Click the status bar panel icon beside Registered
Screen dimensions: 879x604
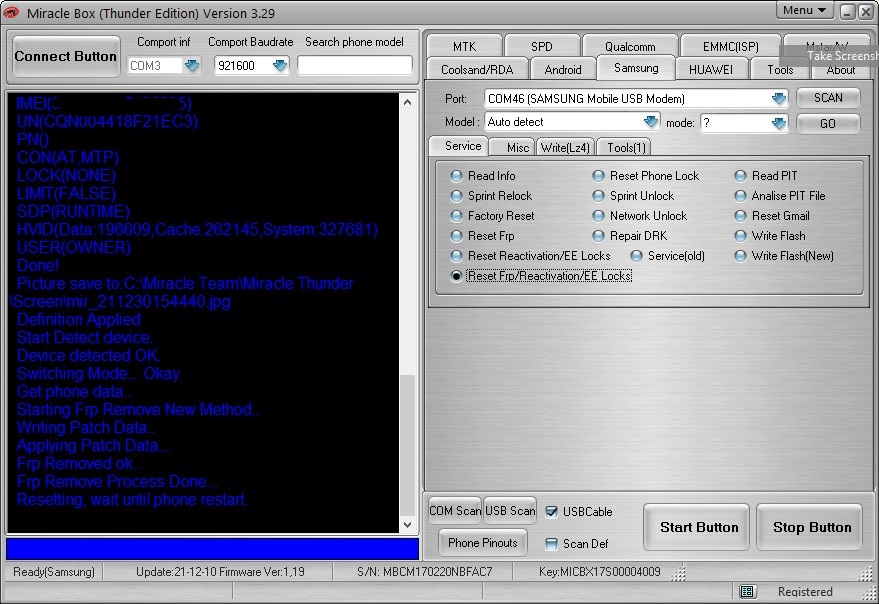(747, 591)
